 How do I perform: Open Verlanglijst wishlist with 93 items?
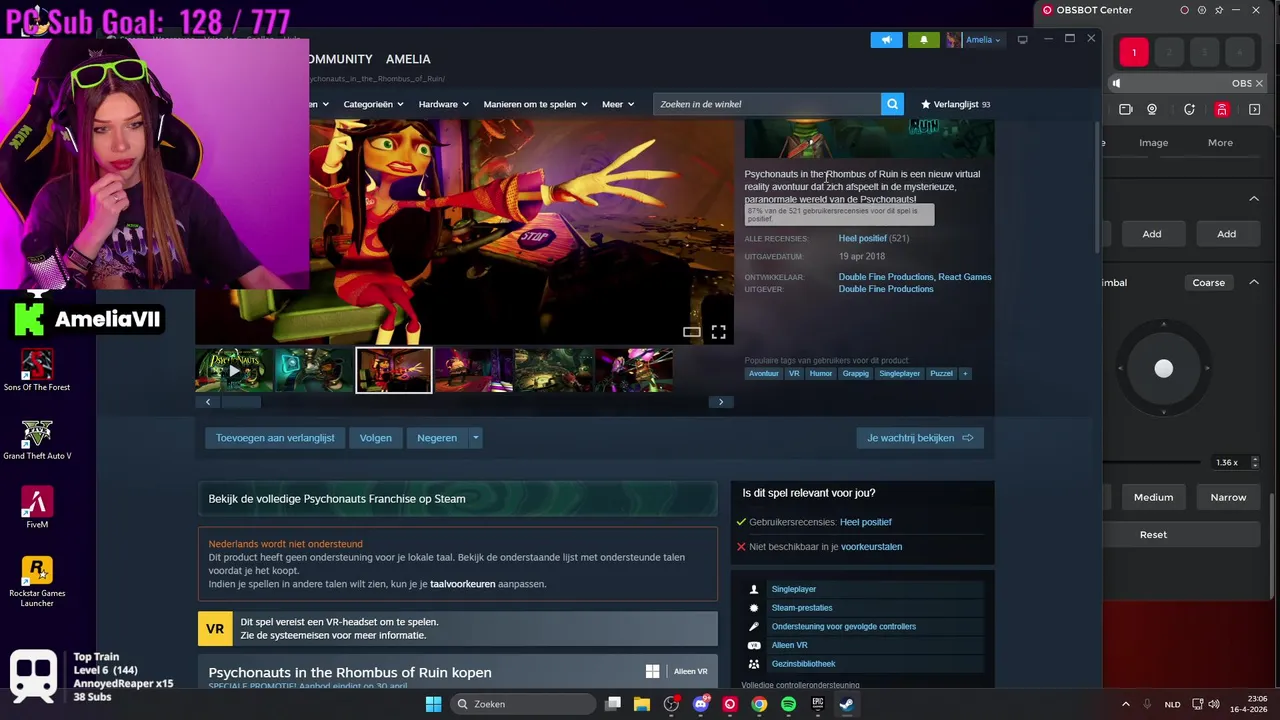coord(956,104)
